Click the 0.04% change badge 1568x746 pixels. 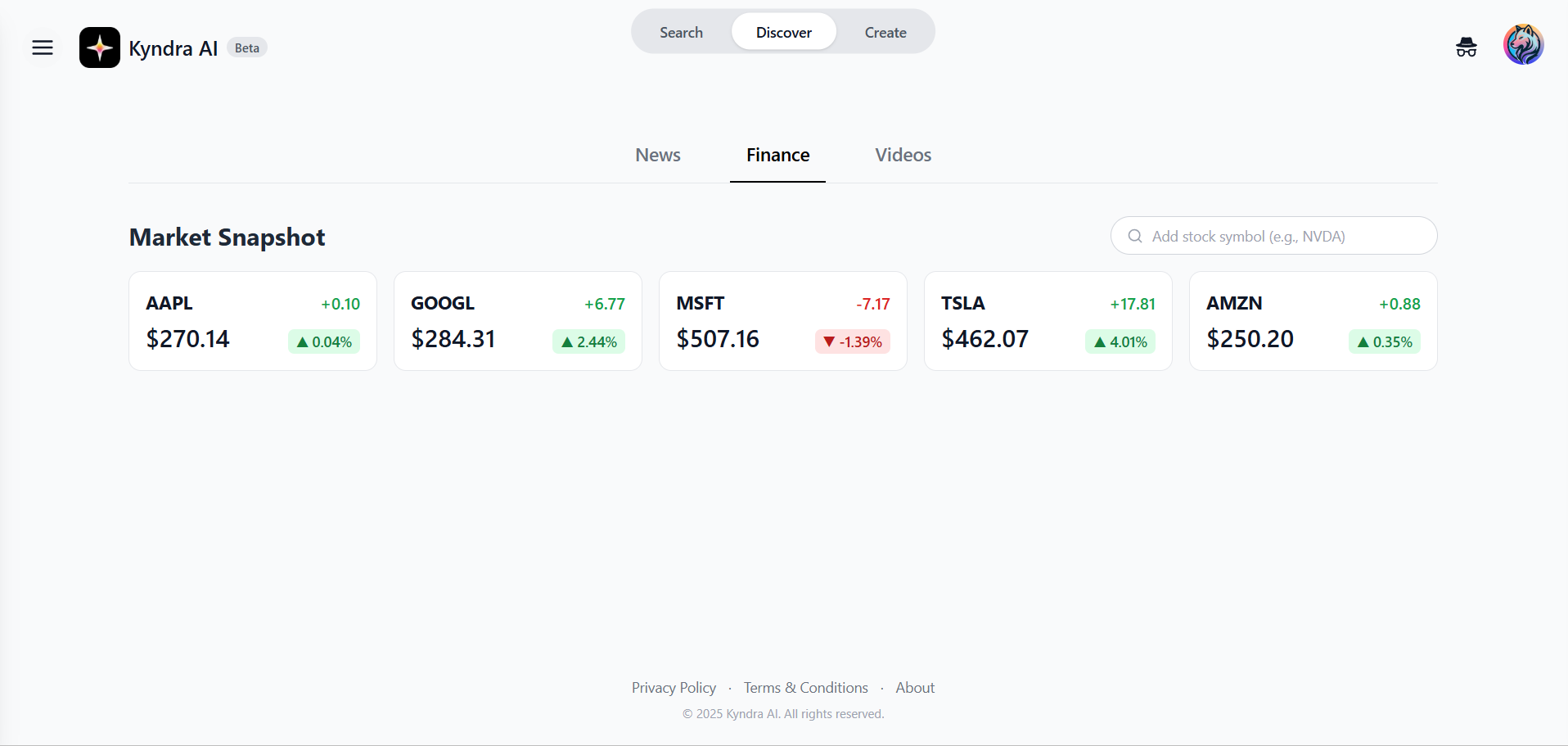324,341
